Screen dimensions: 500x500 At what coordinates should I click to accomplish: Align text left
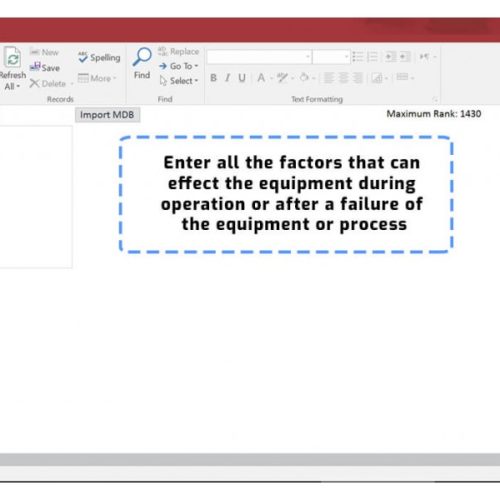click(329, 78)
